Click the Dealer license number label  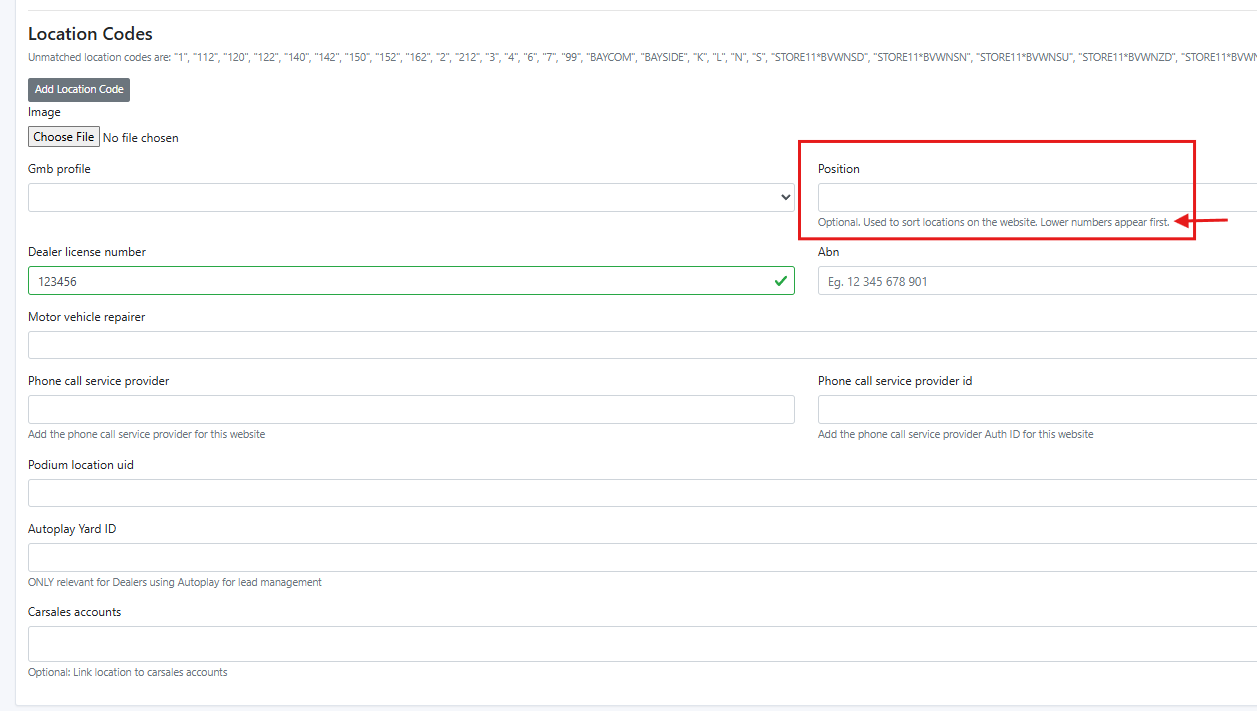point(87,252)
